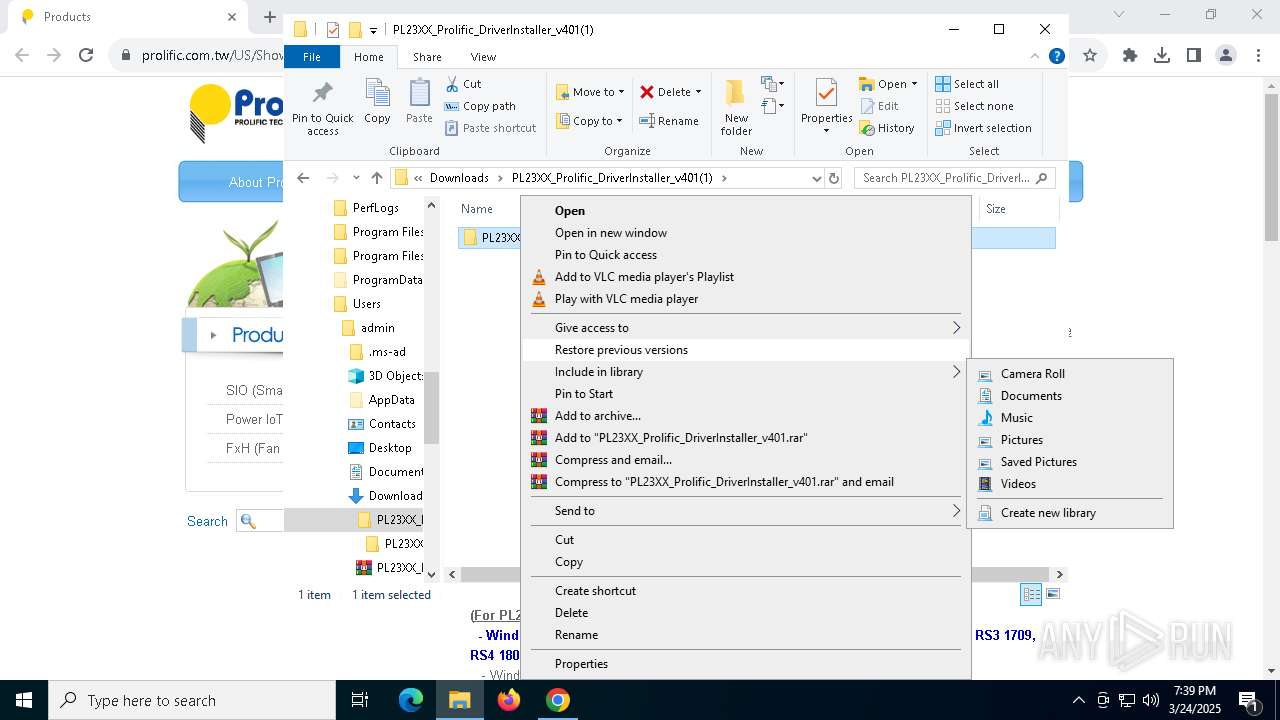Click the Paste icon in ribbon
Screen dimensions: 1280x720
[419, 102]
